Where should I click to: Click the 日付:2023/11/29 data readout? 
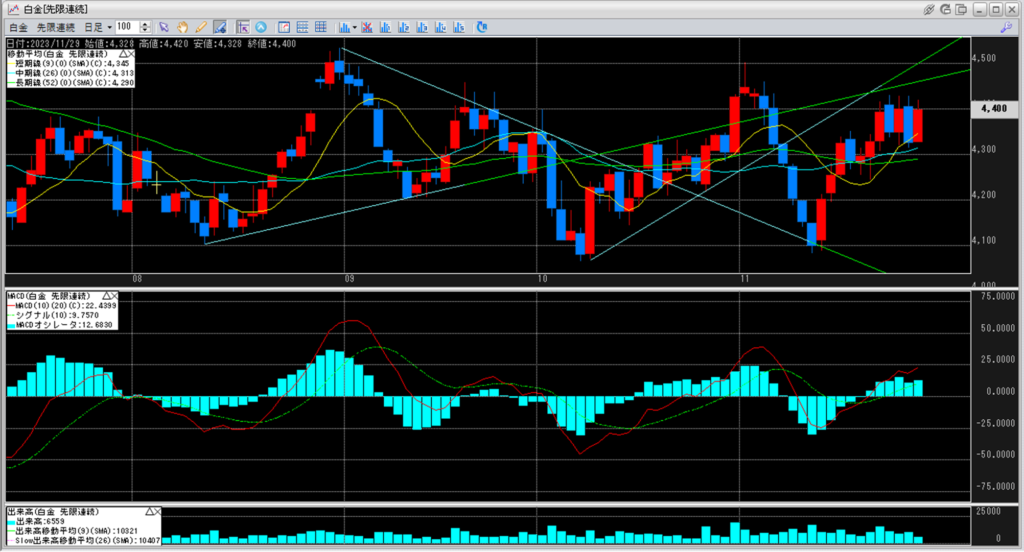[44, 44]
